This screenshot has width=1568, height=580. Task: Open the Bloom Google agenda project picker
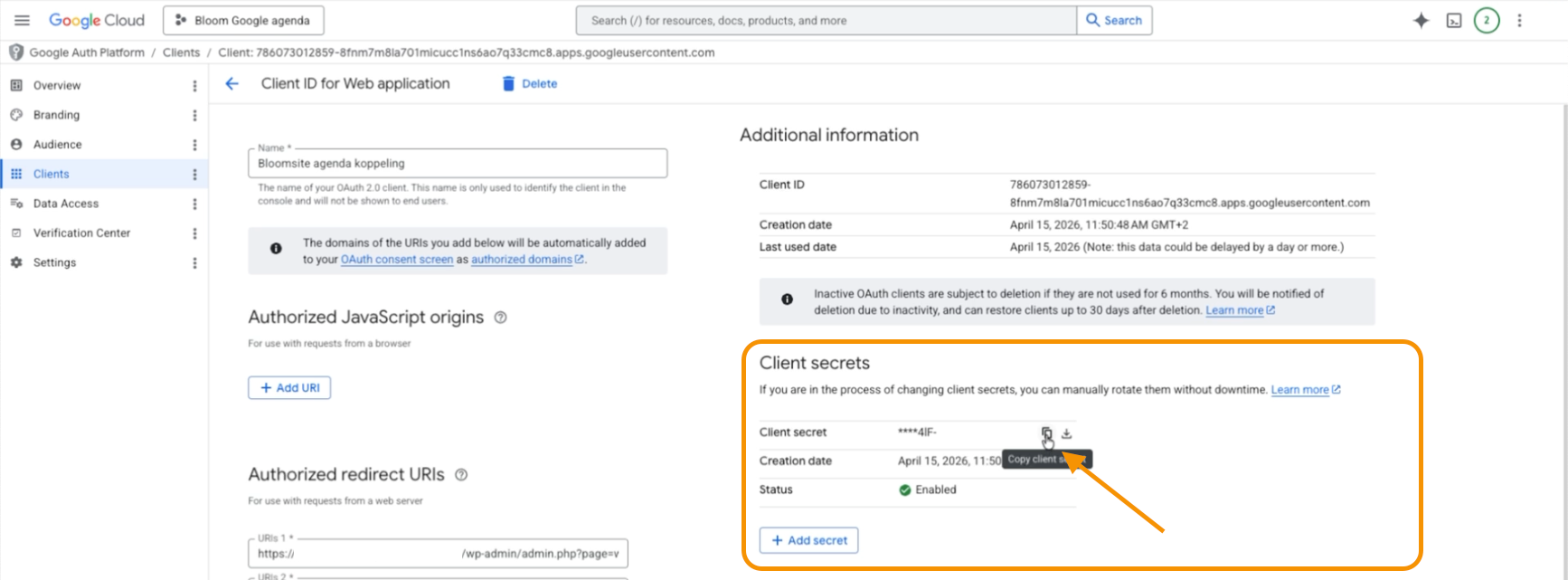click(x=243, y=20)
